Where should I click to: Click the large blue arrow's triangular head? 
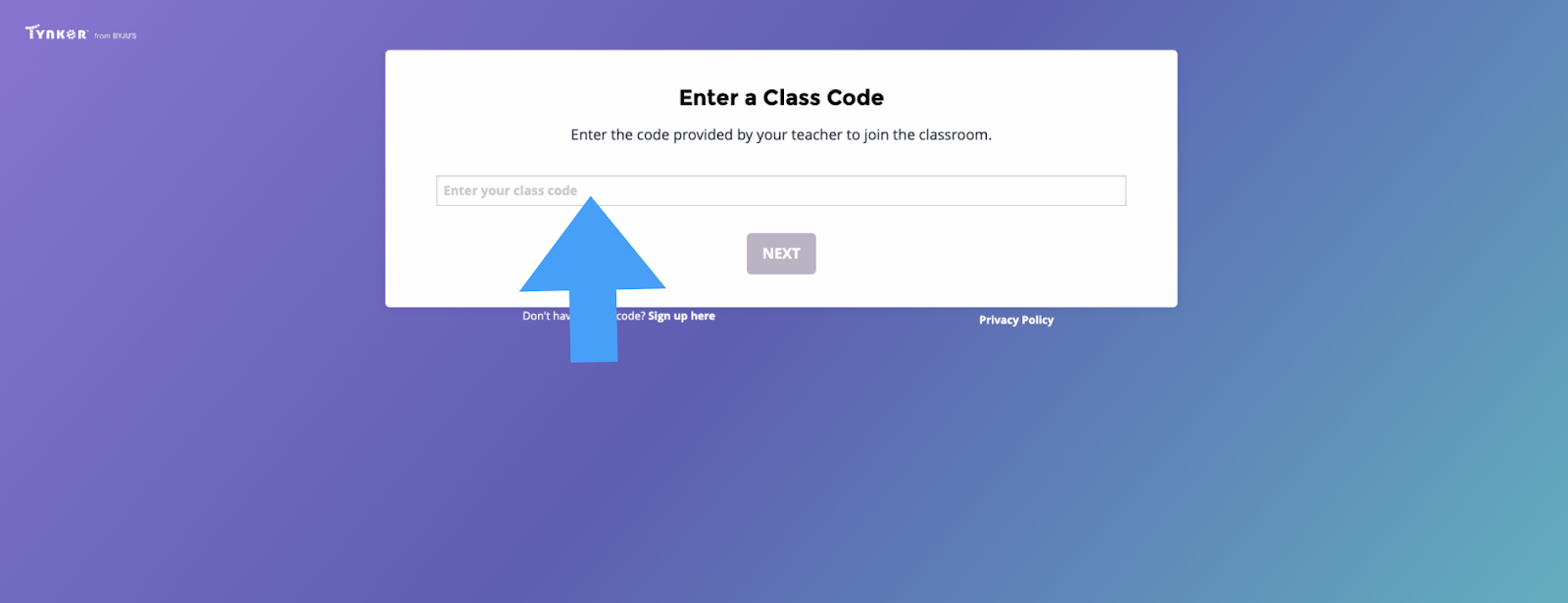[x=592, y=244]
